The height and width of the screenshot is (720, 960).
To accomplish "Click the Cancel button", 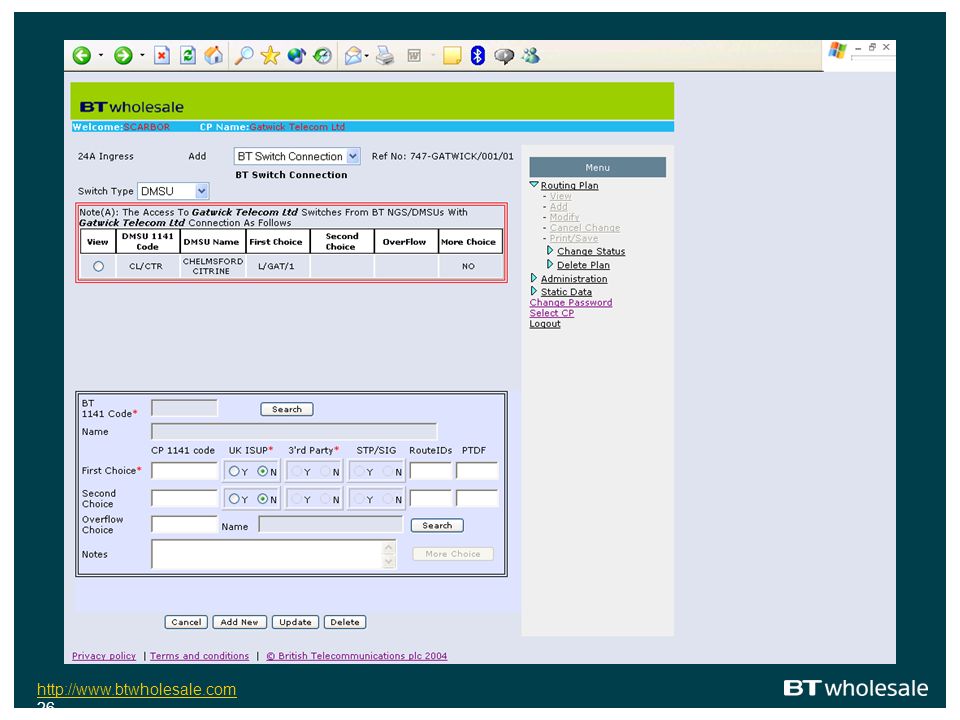I will pyautogui.click(x=186, y=622).
